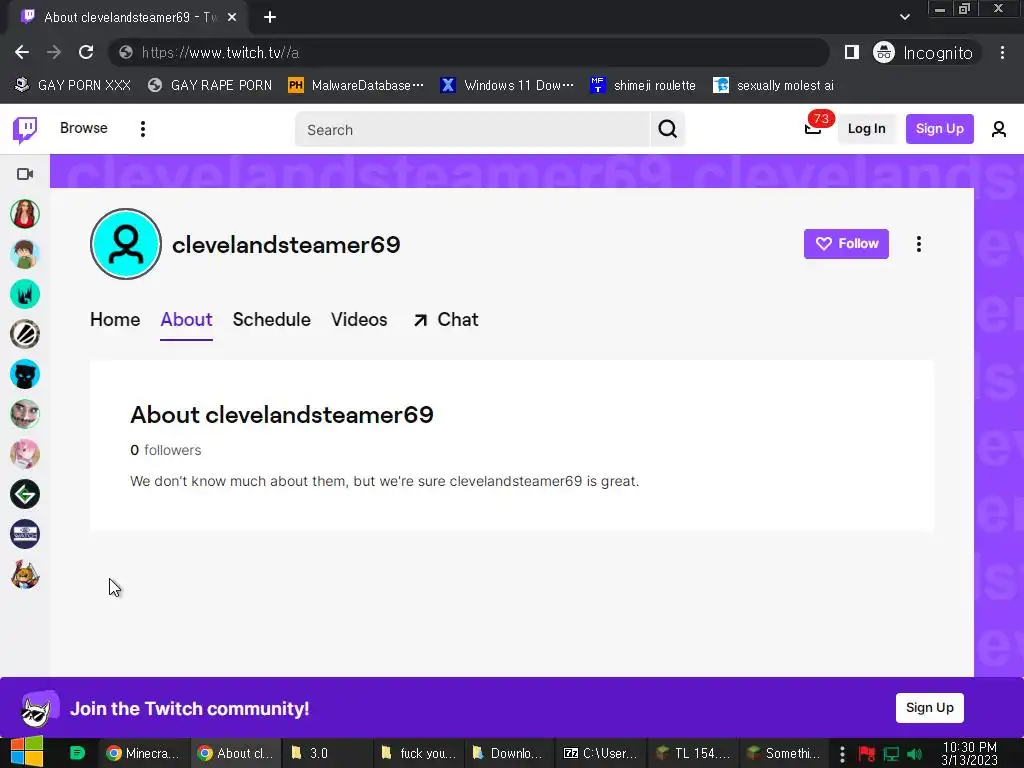
Task: Open the Windows 11 Dow... bookmark
Action: [x=507, y=85]
